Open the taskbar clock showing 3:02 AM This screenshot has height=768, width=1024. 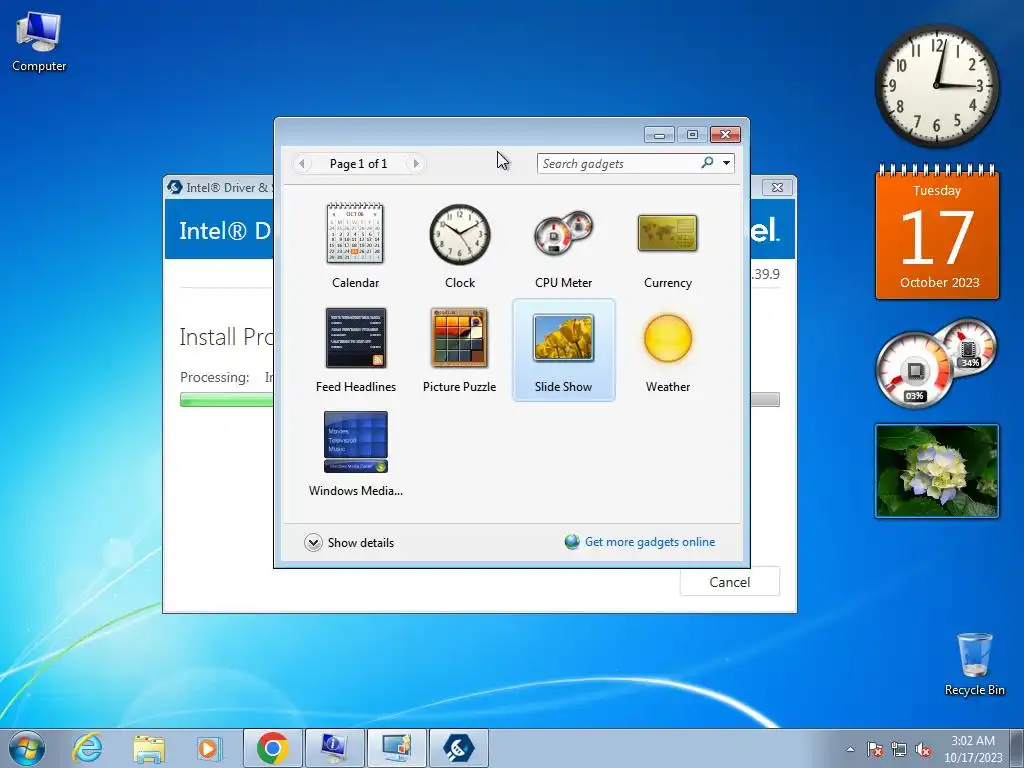tap(973, 749)
